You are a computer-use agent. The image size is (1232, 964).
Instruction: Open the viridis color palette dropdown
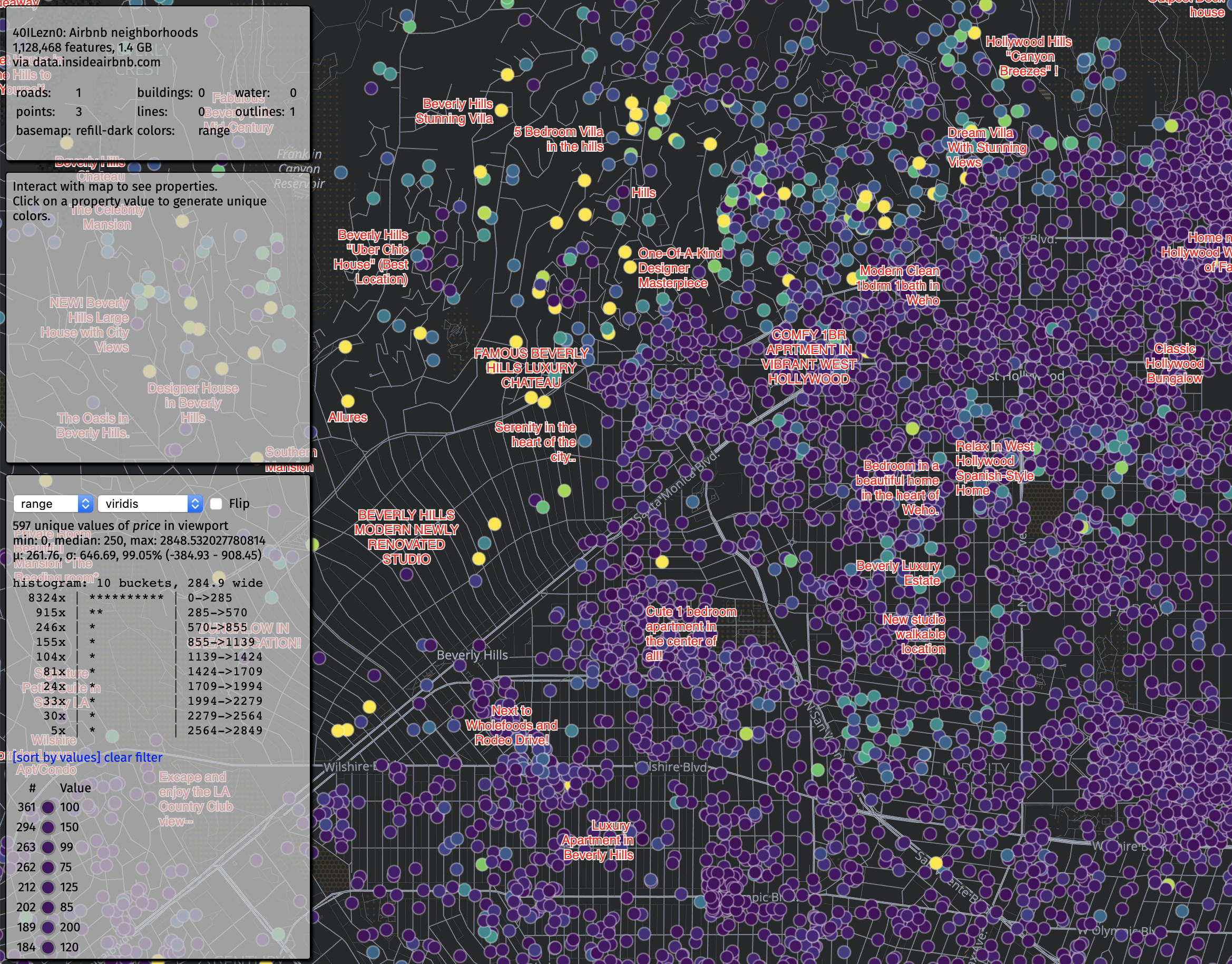pyautogui.click(x=150, y=504)
